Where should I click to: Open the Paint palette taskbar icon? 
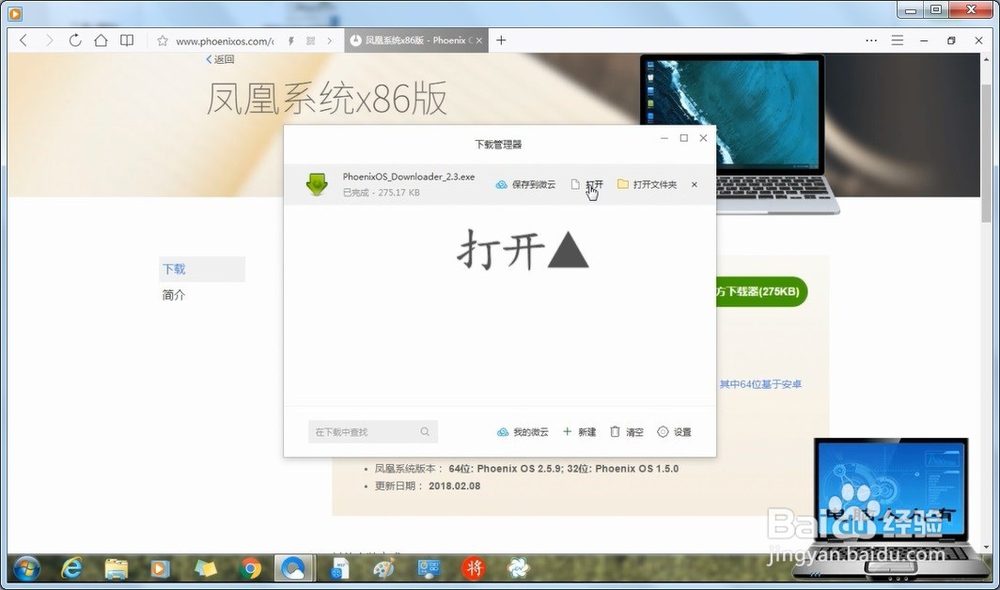pos(383,568)
